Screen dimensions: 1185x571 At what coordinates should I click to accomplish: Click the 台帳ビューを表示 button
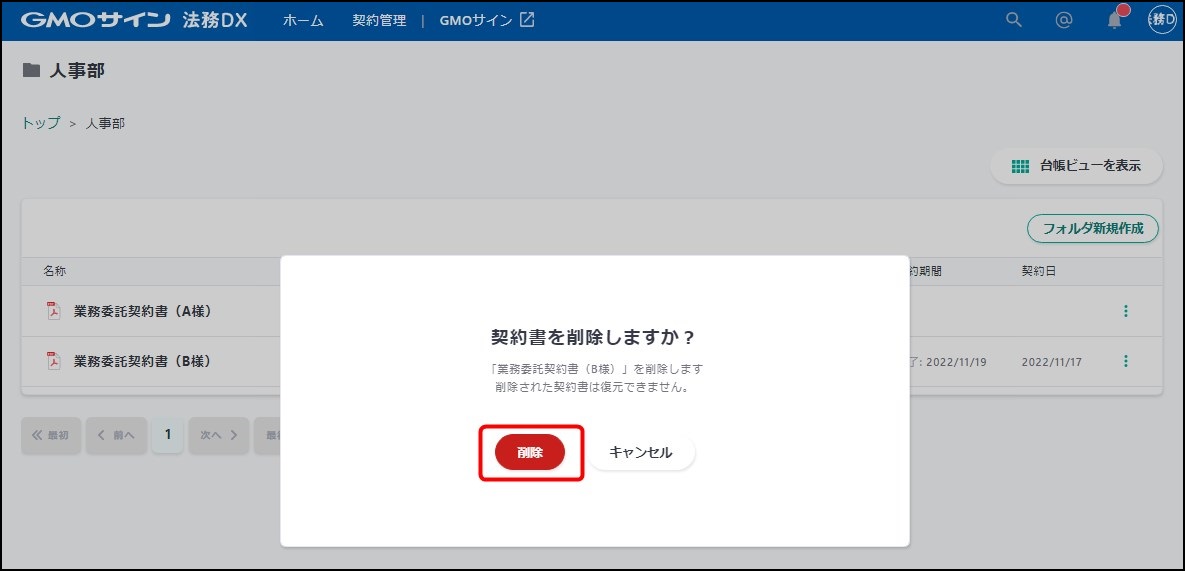point(1076,166)
